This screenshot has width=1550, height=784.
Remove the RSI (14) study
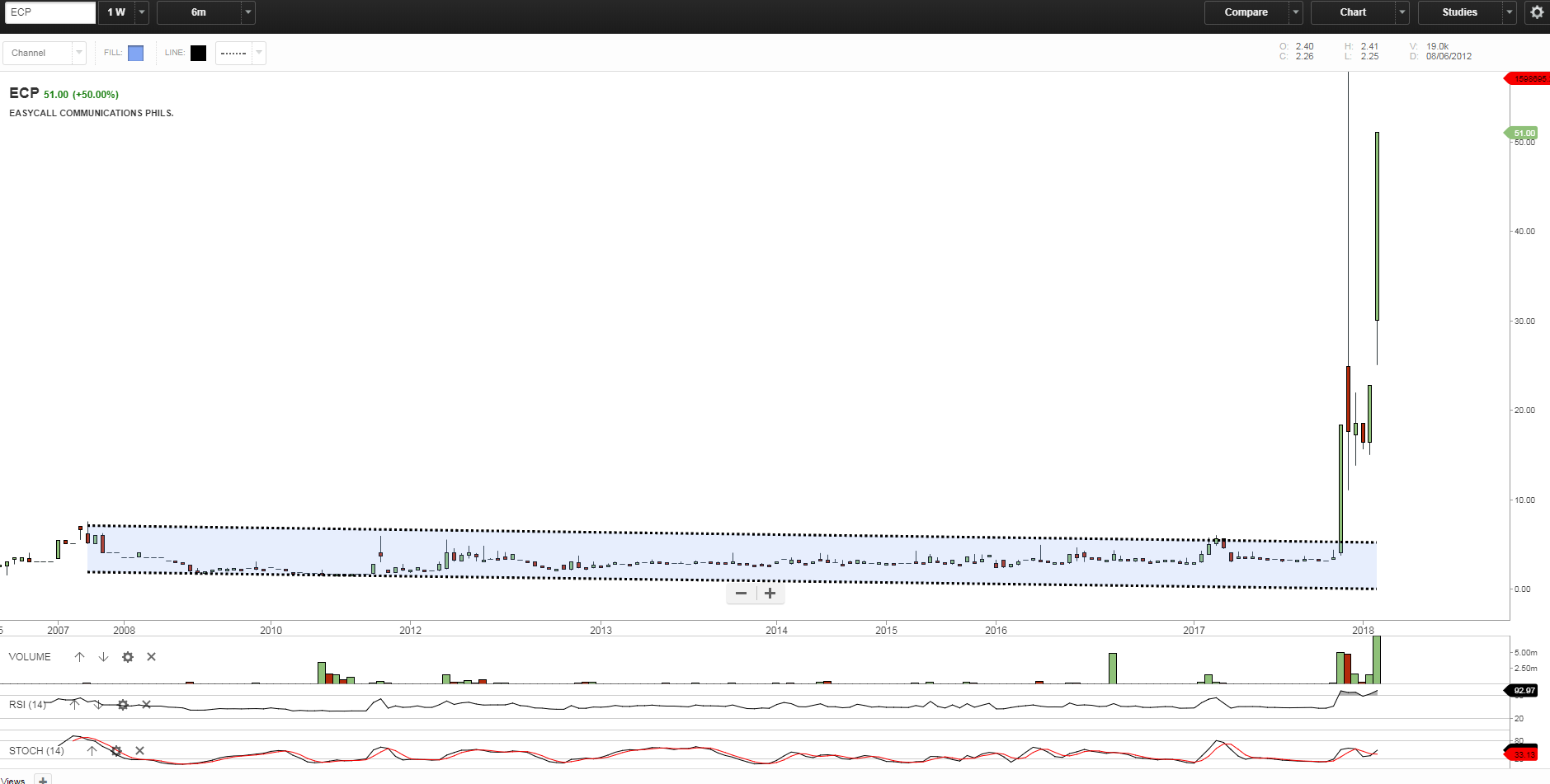pos(146,705)
